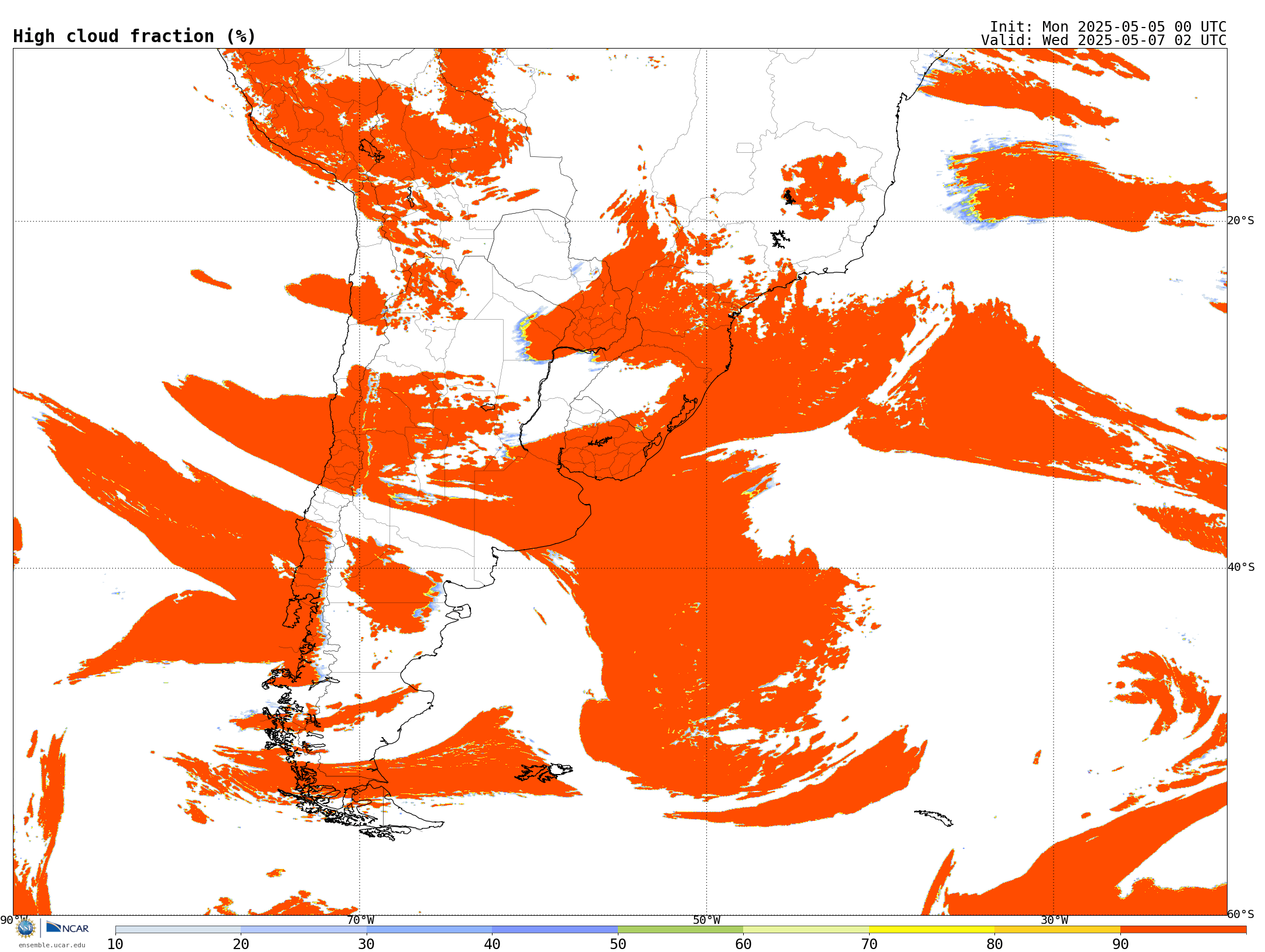The height and width of the screenshot is (952, 1265).
Task: Click the NCAR logo
Action: coord(67,927)
